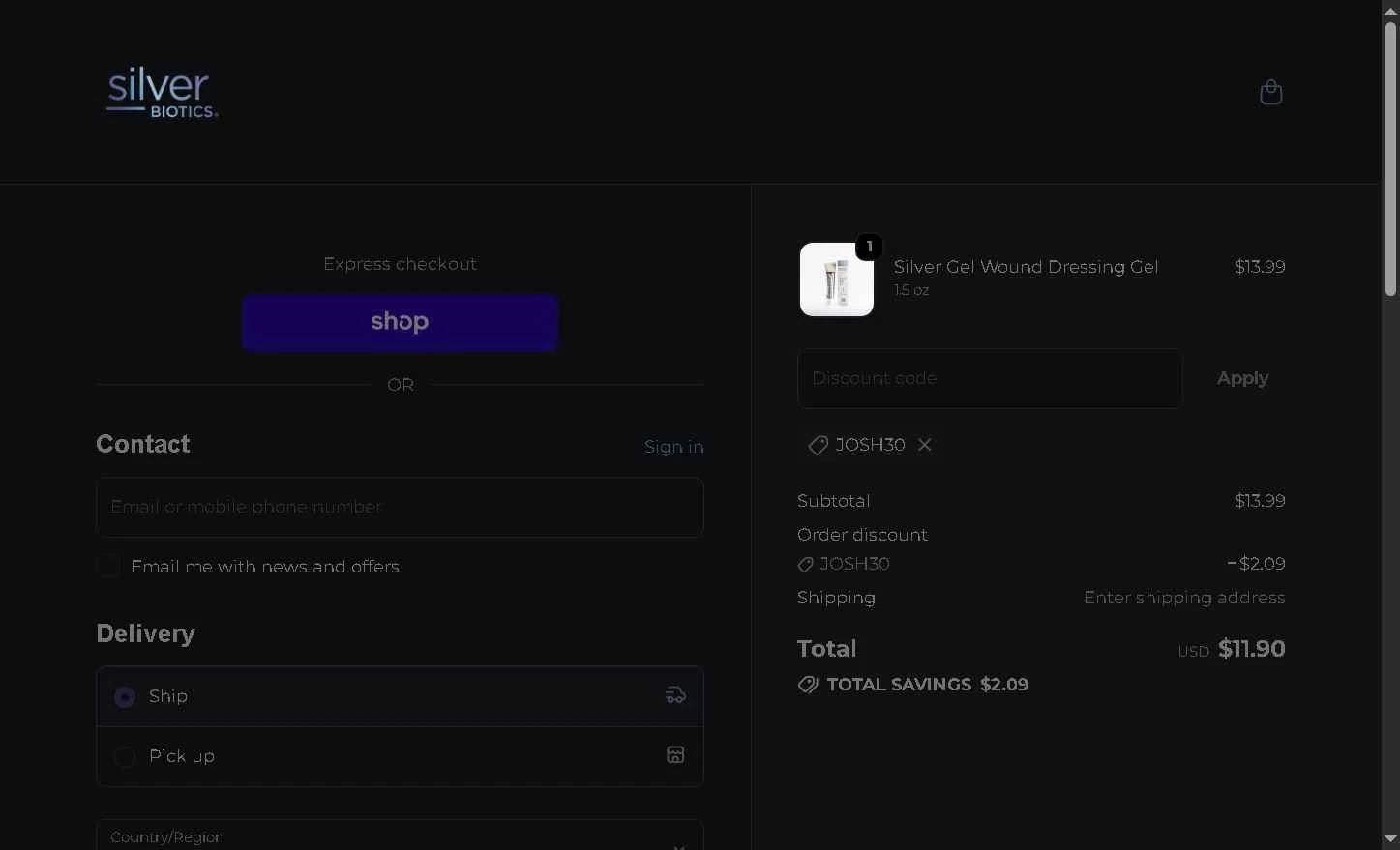
Task: Click the $11.90 total amount
Action: click(1251, 649)
